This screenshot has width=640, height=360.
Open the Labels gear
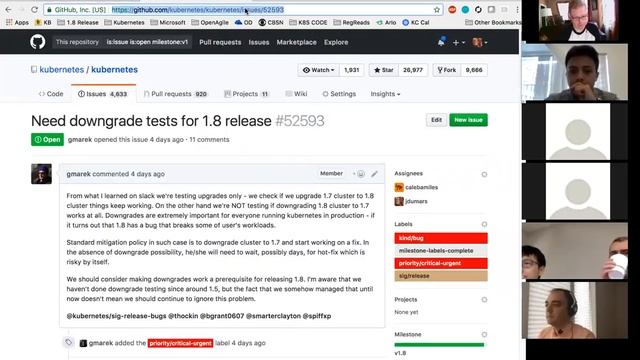click(x=484, y=224)
